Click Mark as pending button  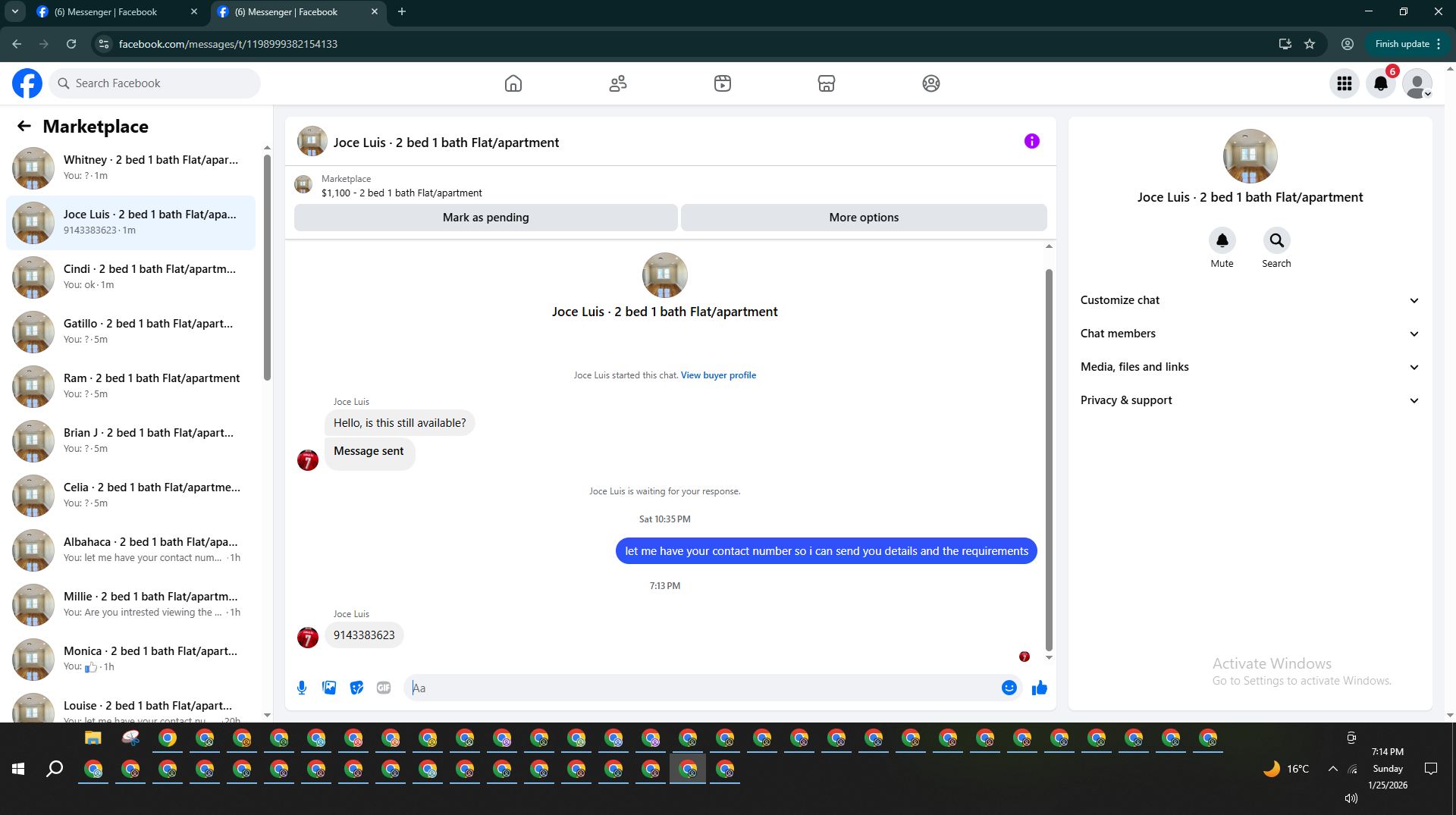pos(486,218)
